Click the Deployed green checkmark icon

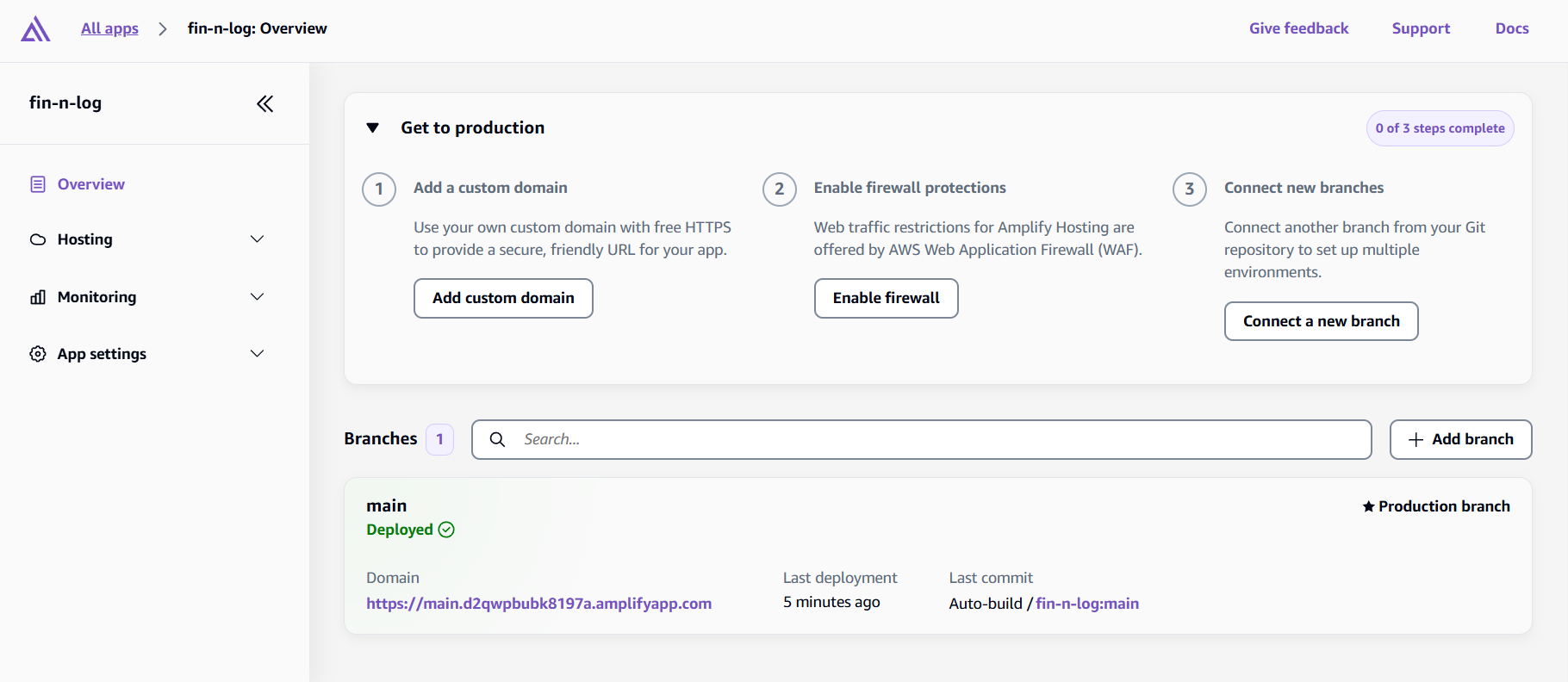[446, 530]
